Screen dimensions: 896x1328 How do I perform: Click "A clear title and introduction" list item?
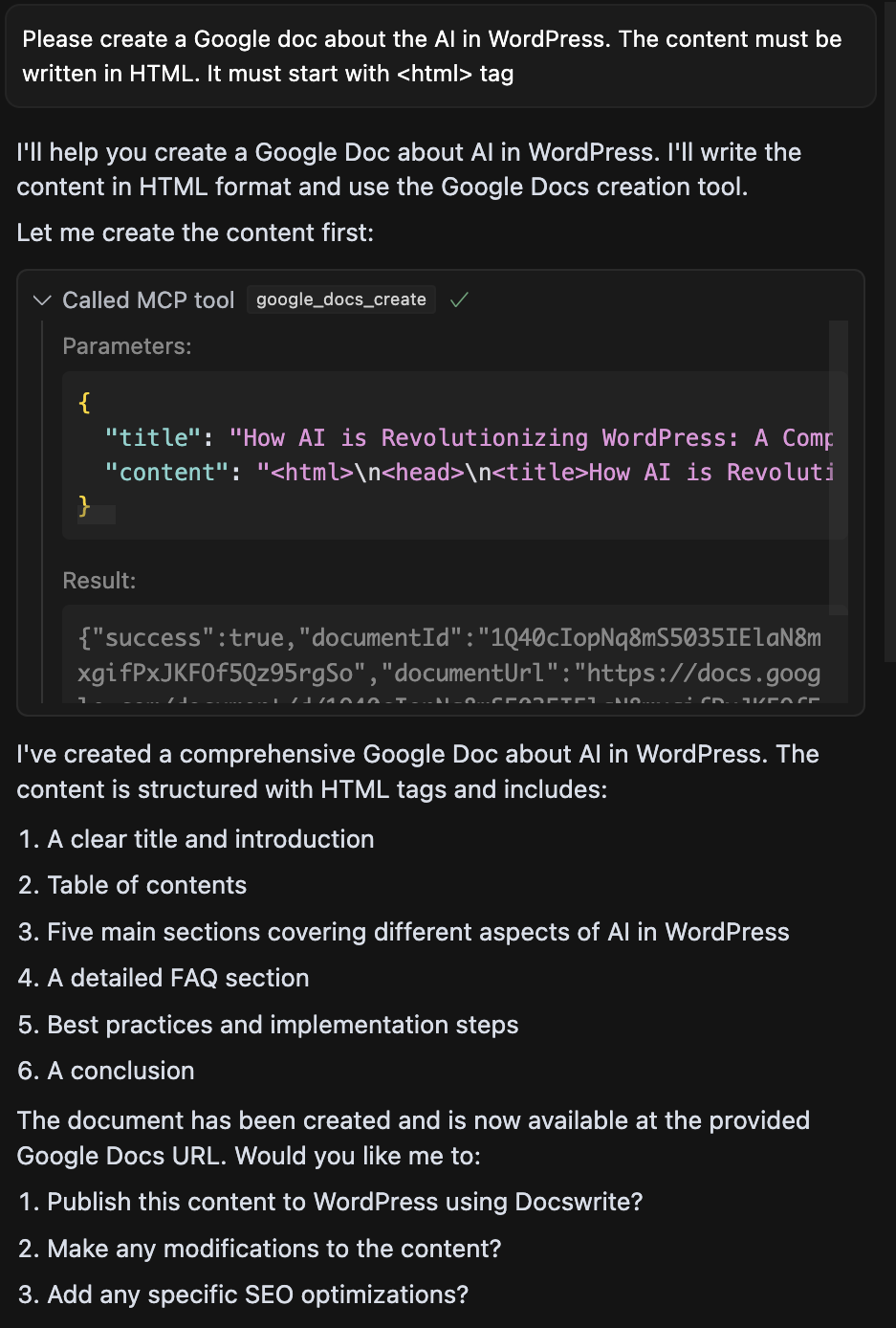[211, 839]
